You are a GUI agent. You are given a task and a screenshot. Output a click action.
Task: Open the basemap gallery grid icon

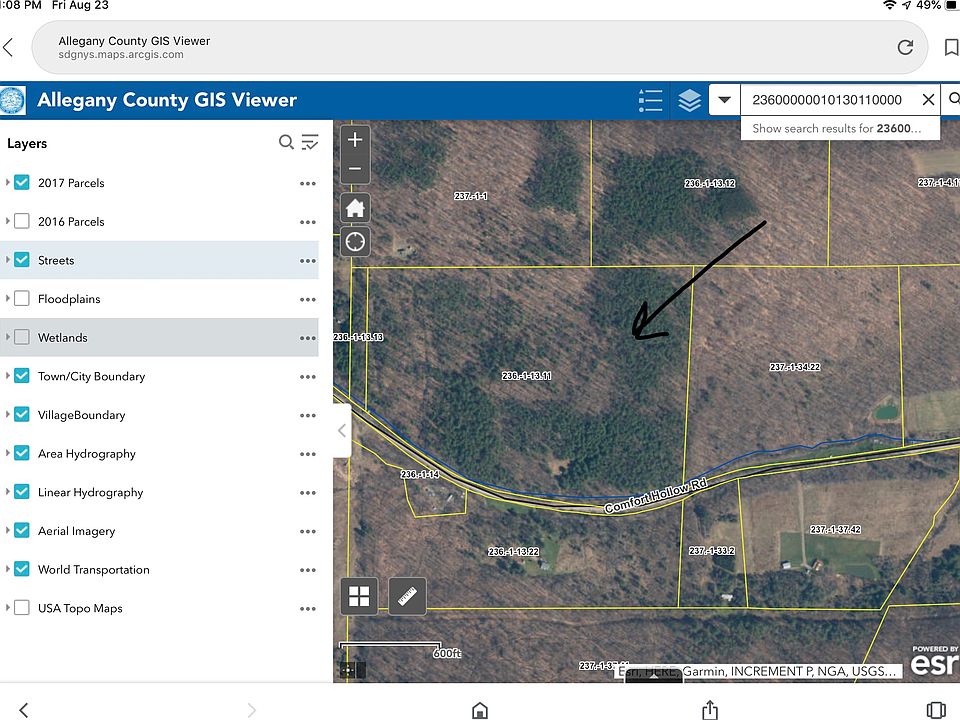pos(359,597)
